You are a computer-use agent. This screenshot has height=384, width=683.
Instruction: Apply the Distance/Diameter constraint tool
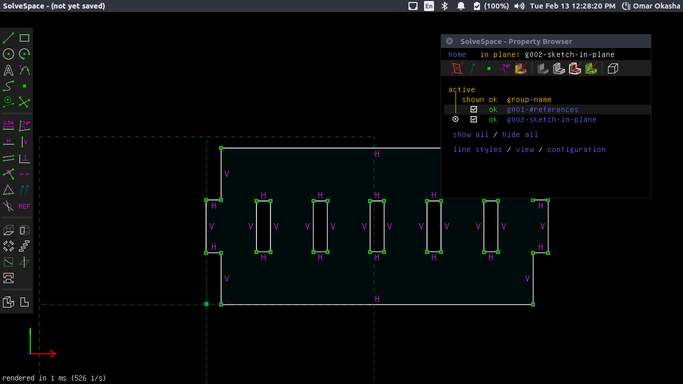8,126
